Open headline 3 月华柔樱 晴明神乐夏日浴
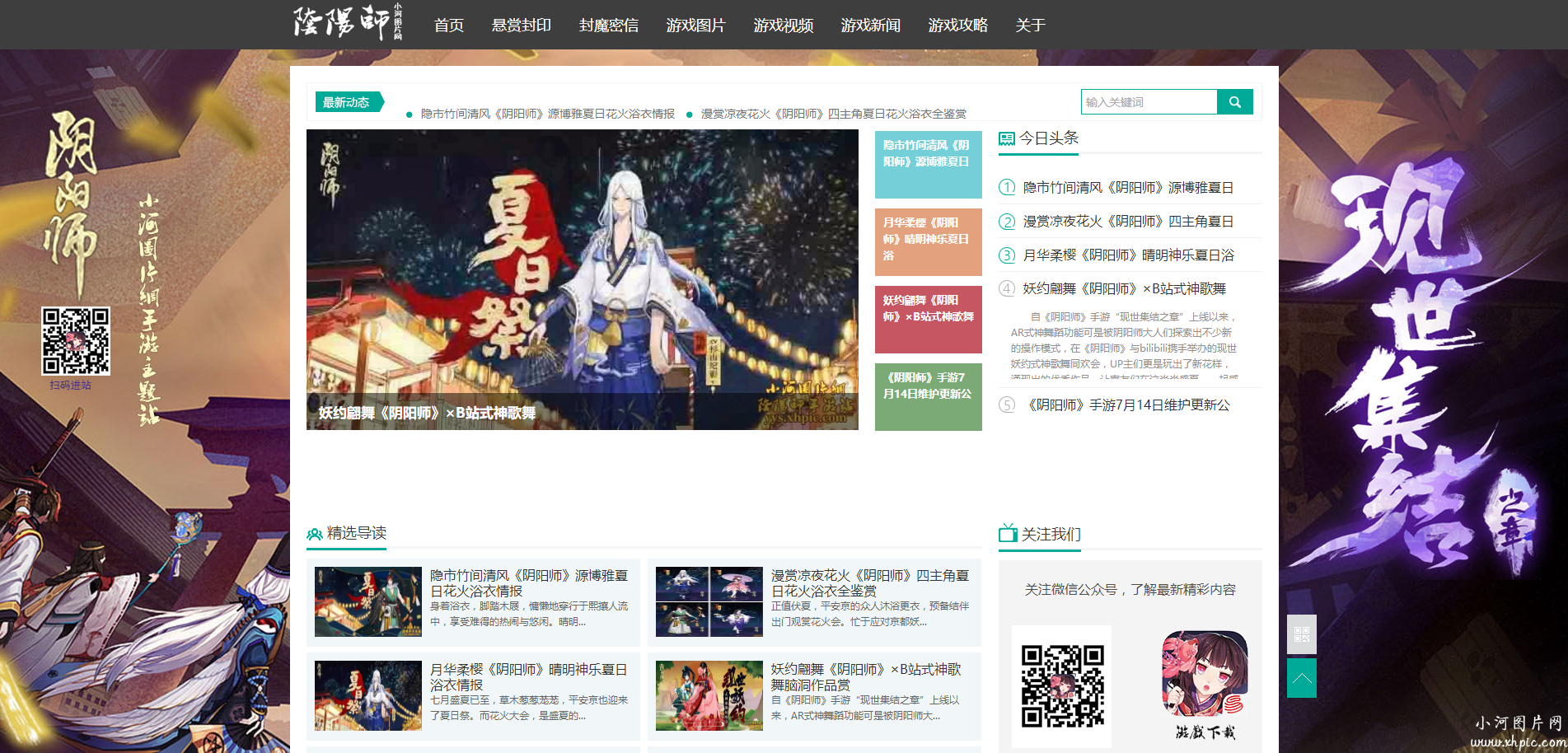This screenshot has width=1568, height=753. (1128, 255)
